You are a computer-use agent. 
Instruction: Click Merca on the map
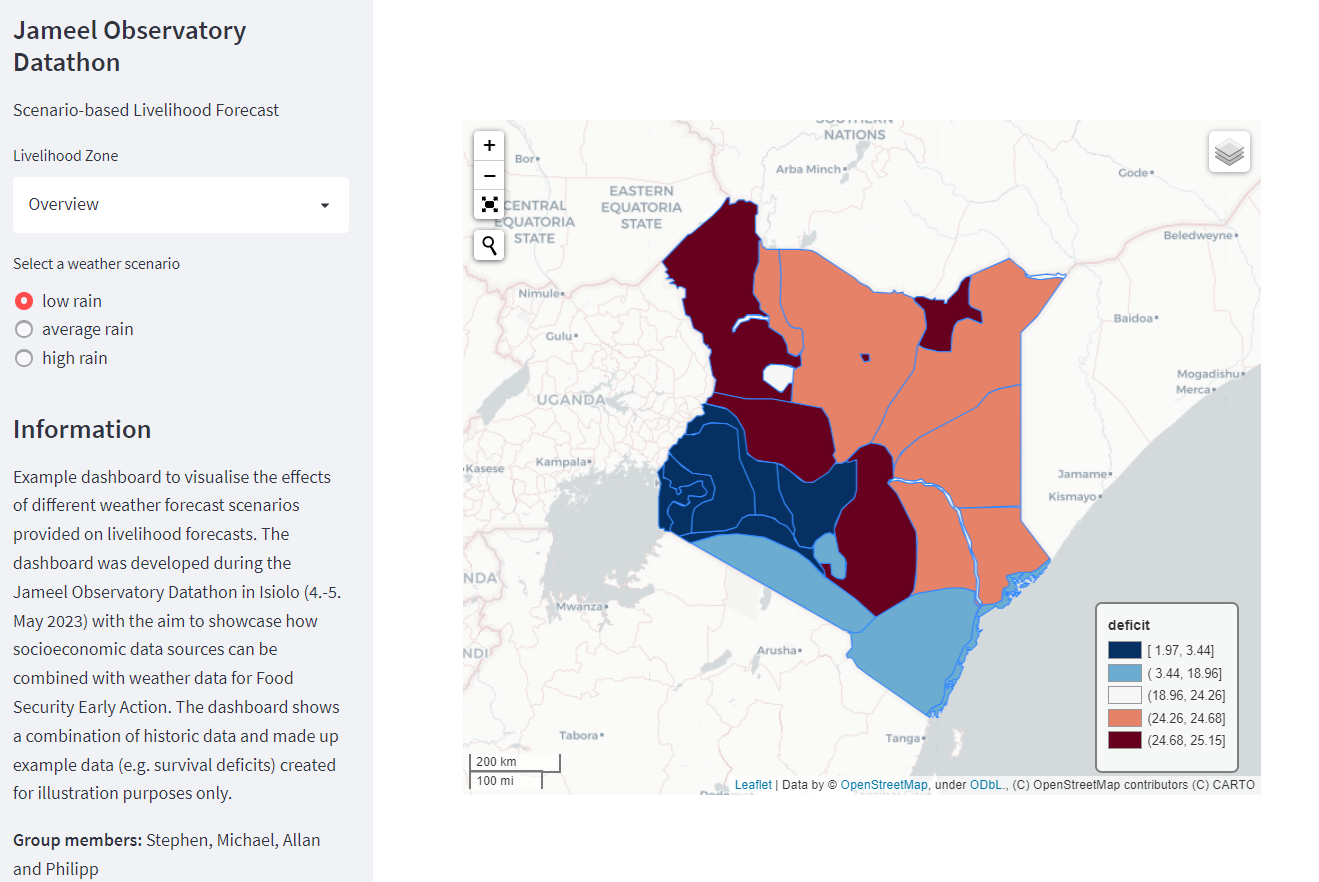tap(1193, 390)
